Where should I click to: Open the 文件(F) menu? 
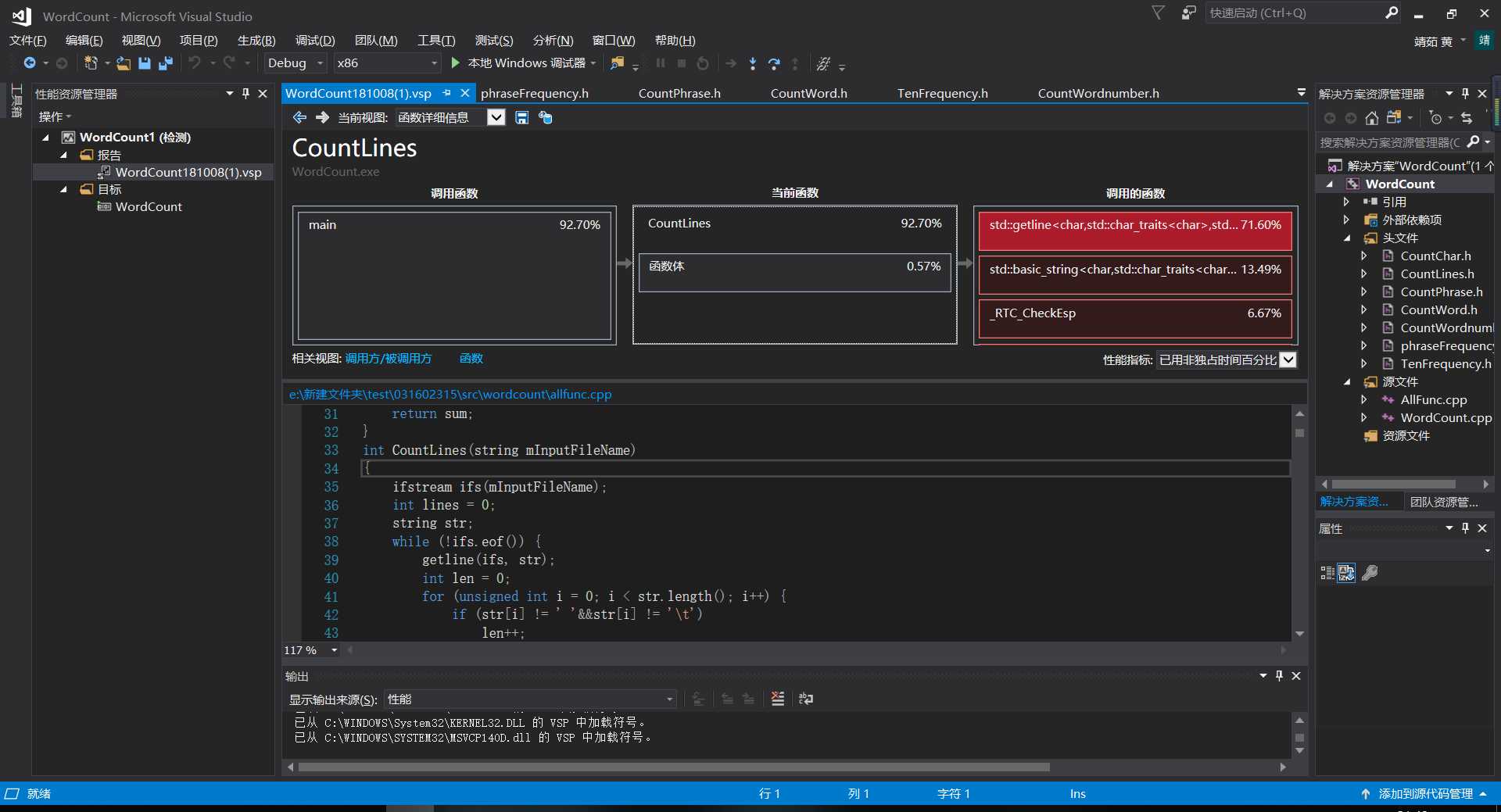point(27,41)
